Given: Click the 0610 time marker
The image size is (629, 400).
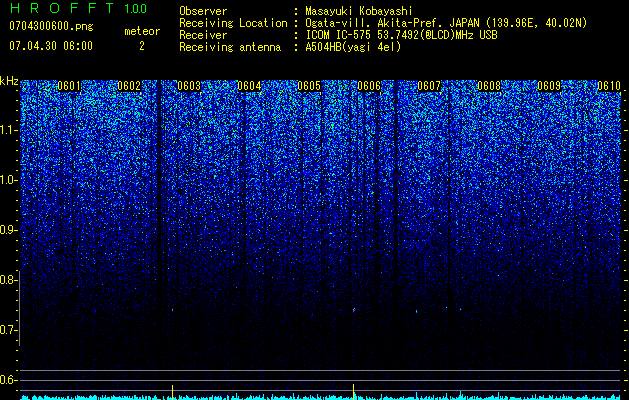Looking at the screenshot, I should tap(609, 86).
